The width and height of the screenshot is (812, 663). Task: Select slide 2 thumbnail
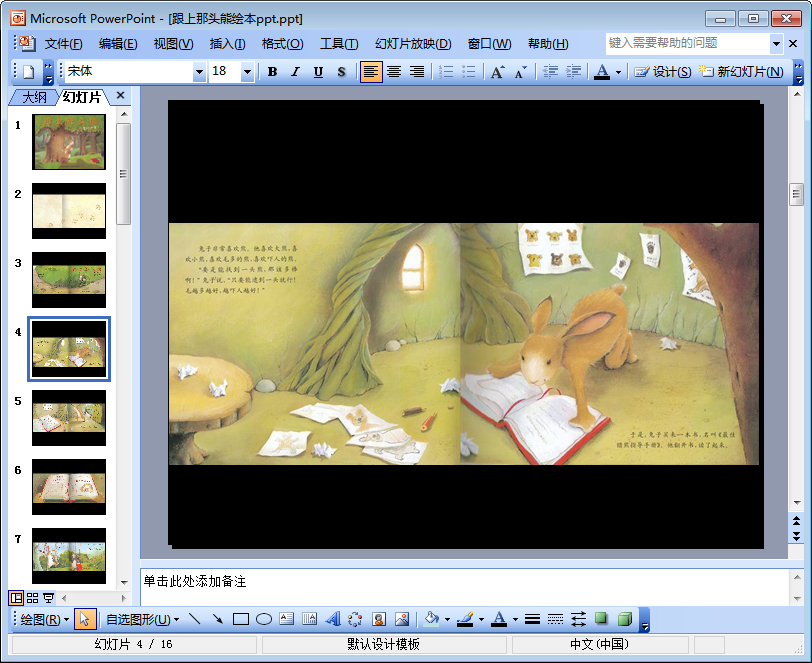click(69, 211)
